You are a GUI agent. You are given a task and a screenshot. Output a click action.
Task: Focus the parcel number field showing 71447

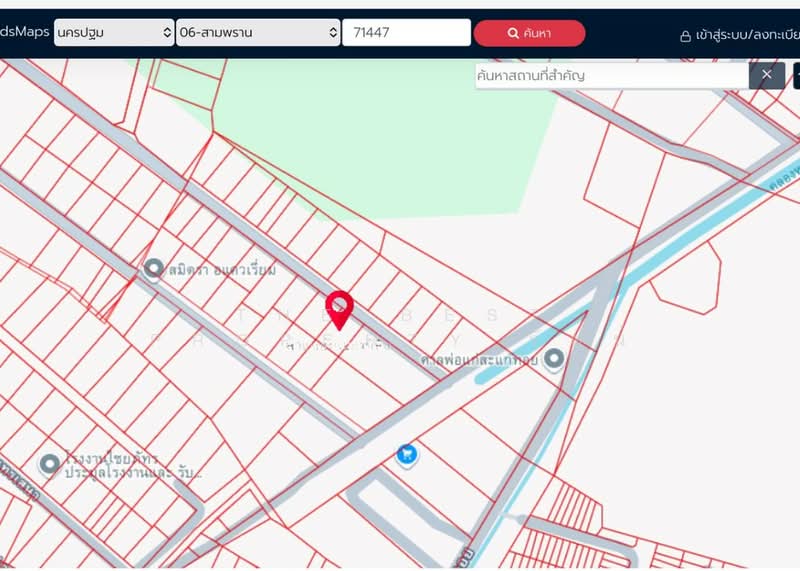(405, 33)
